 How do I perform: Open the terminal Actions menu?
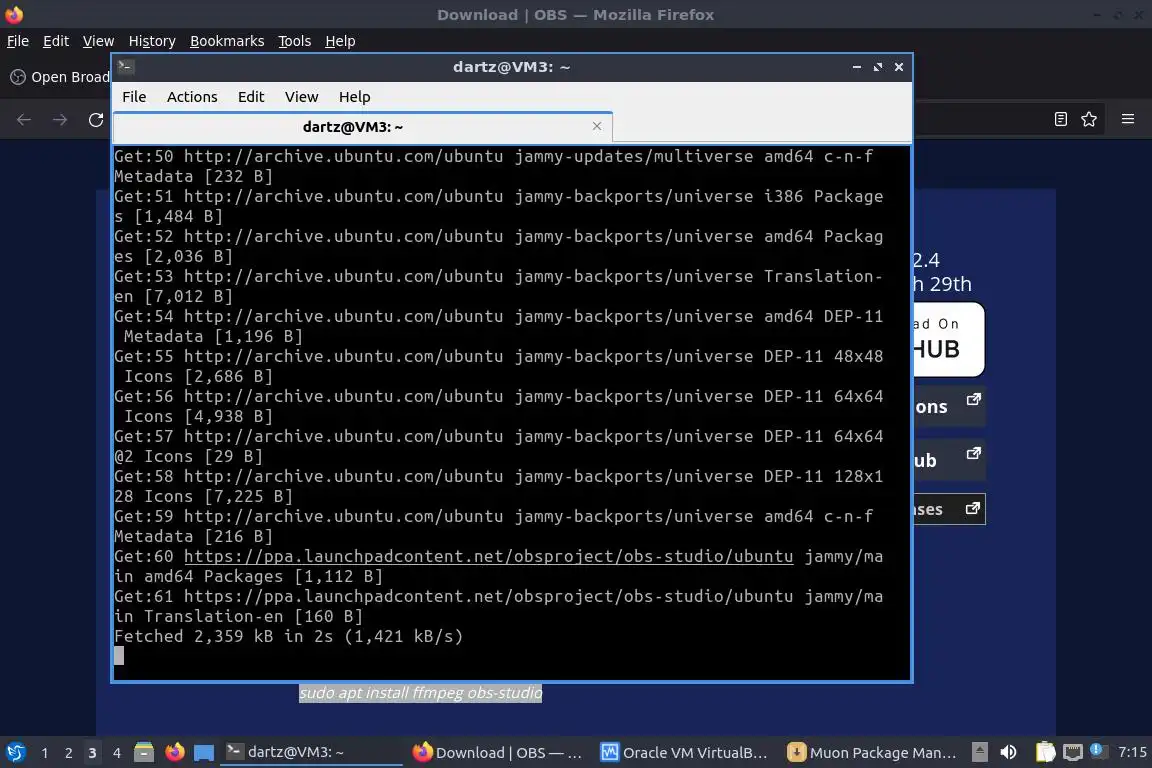[192, 97]
